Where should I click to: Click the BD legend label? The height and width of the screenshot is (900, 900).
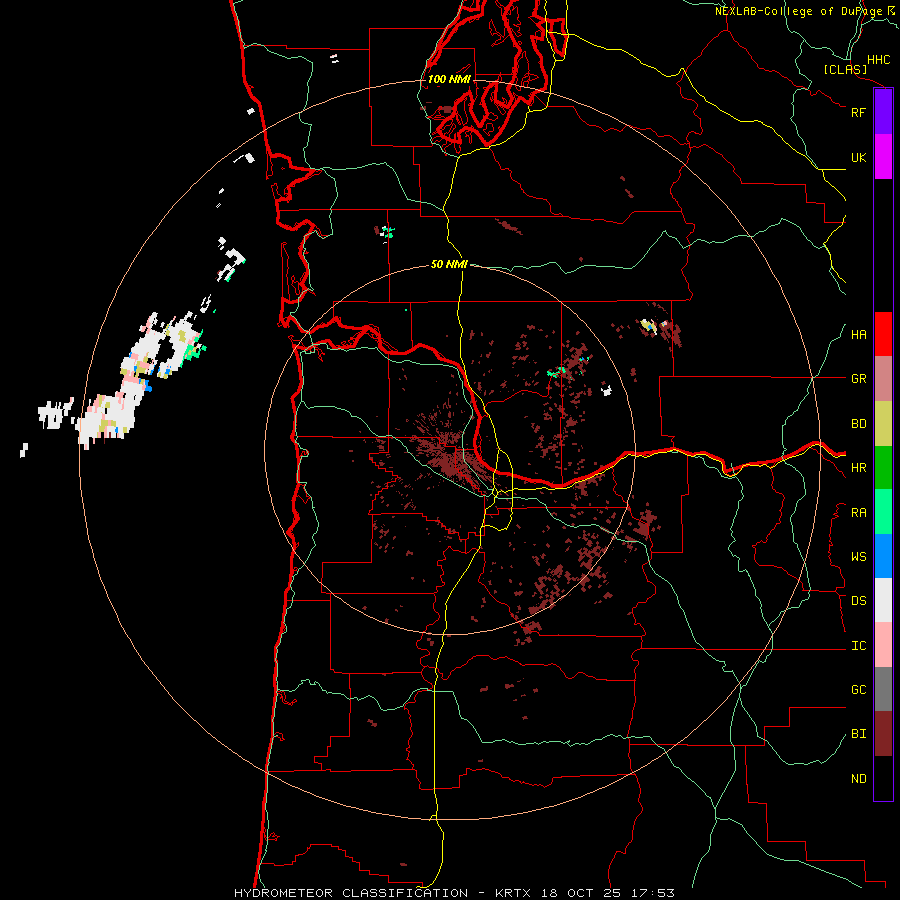pos(859,424)
